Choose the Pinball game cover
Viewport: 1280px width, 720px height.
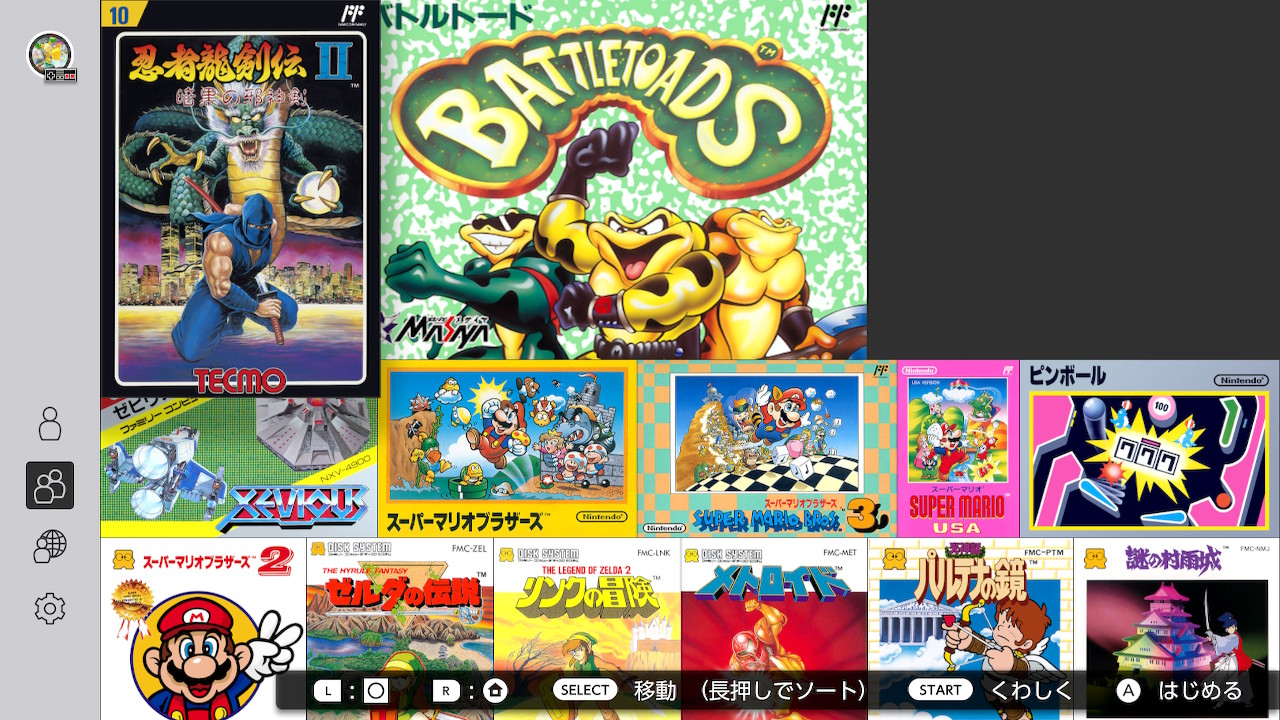(1149, 449)
